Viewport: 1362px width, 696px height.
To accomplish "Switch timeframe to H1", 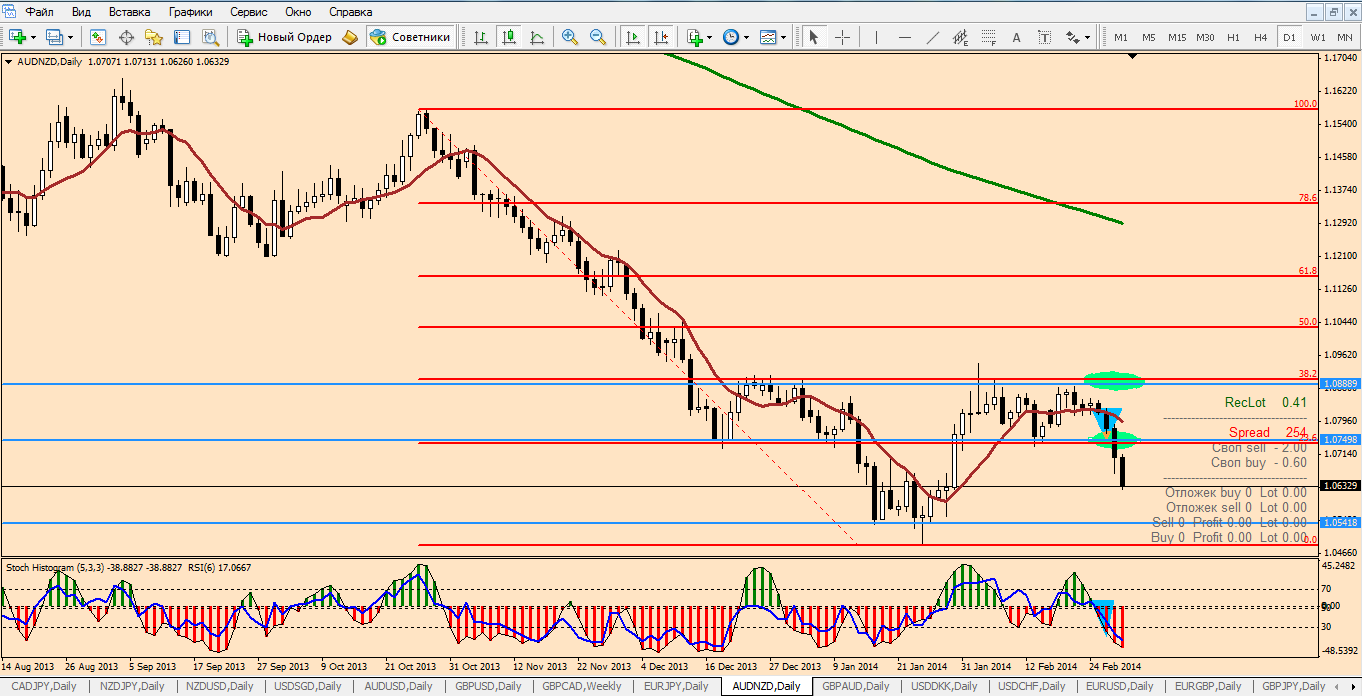I will pyautogui.click(x=1233, y=37).
